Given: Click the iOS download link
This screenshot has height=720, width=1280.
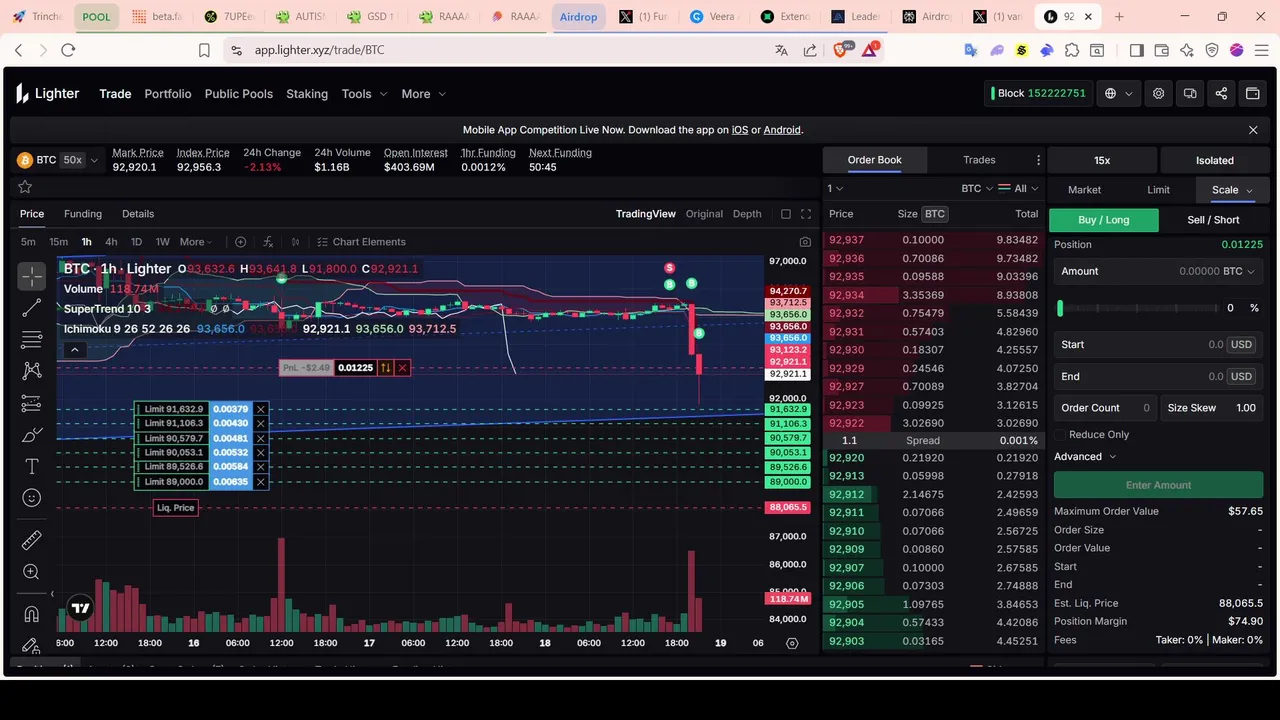Looking at the screenshot, I should (x=740, y=130).
